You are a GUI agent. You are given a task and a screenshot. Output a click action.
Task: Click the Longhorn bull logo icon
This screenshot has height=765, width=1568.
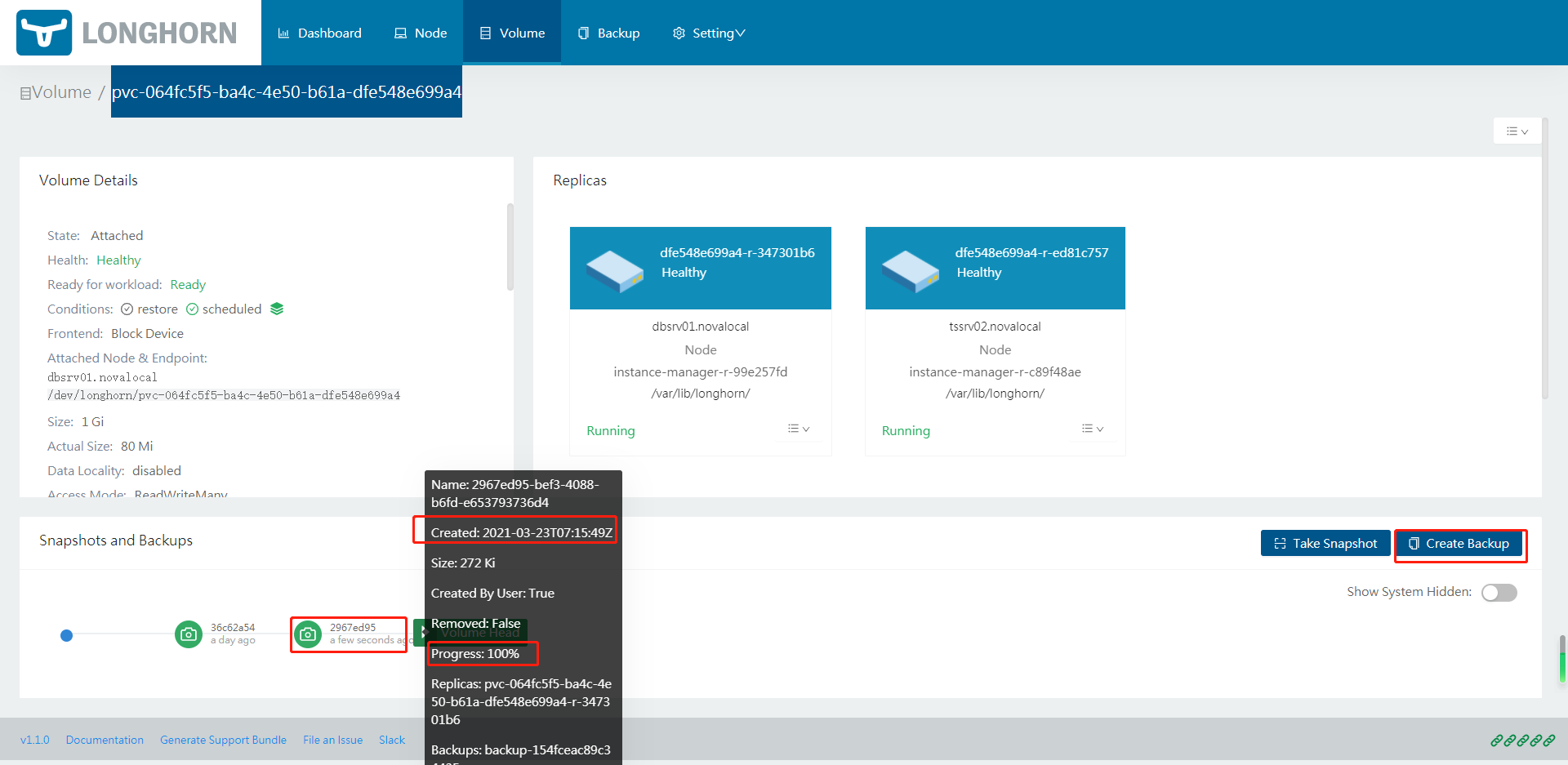(44, 33)
